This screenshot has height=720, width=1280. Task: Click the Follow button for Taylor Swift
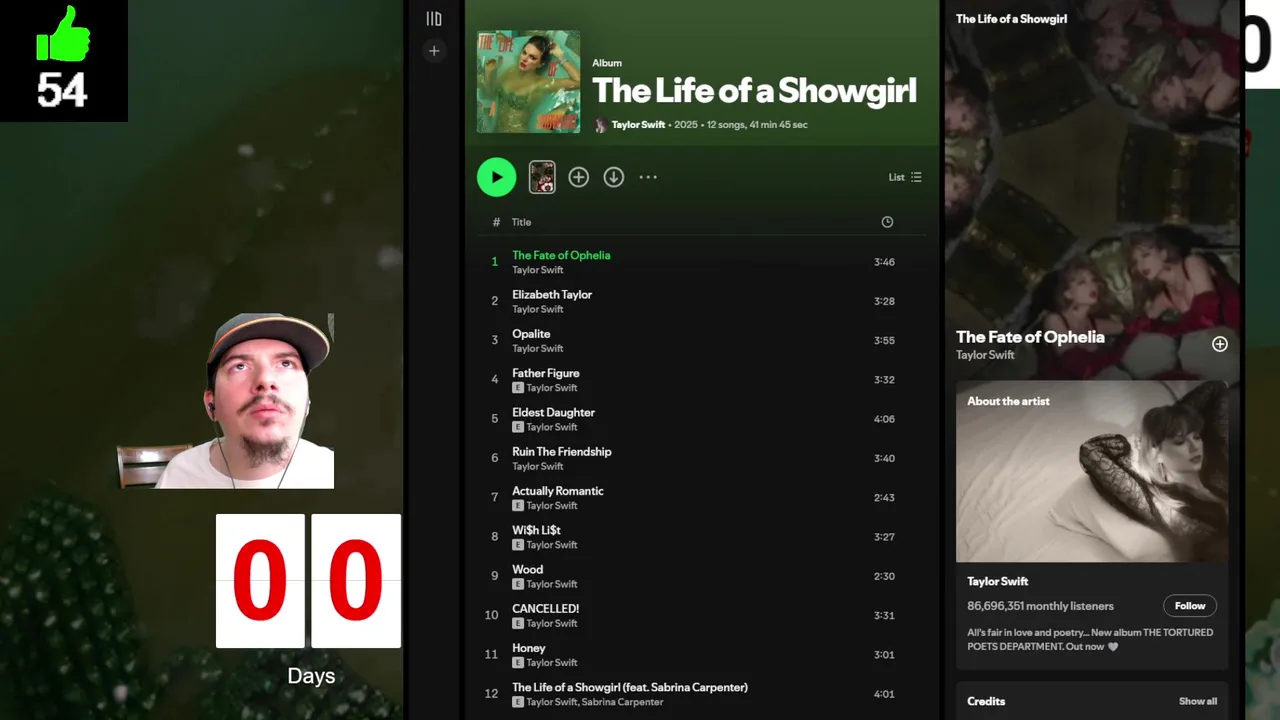[x=1190, y=606]
